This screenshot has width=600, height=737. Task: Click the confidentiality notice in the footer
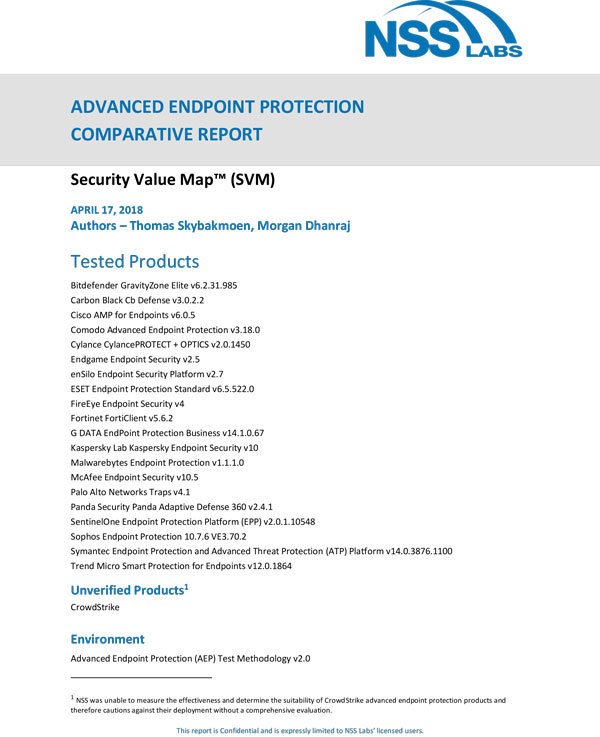pos(300,730)
